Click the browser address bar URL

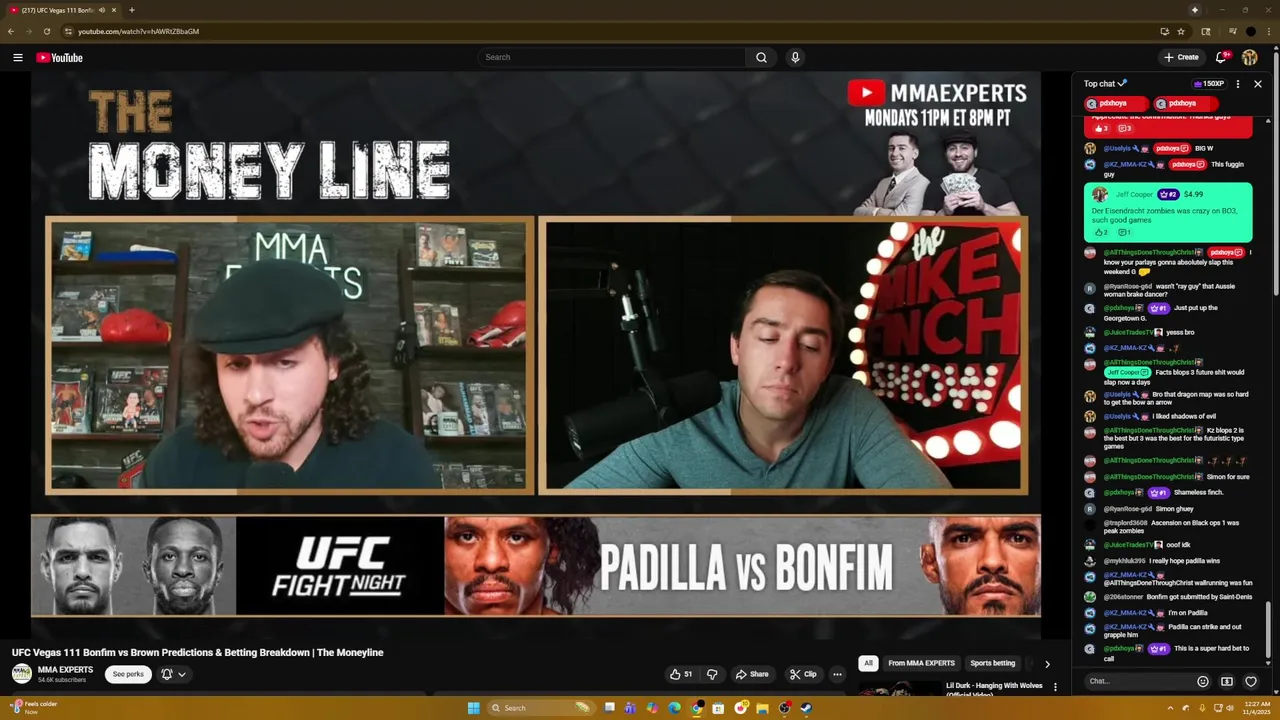click(138, 31)
